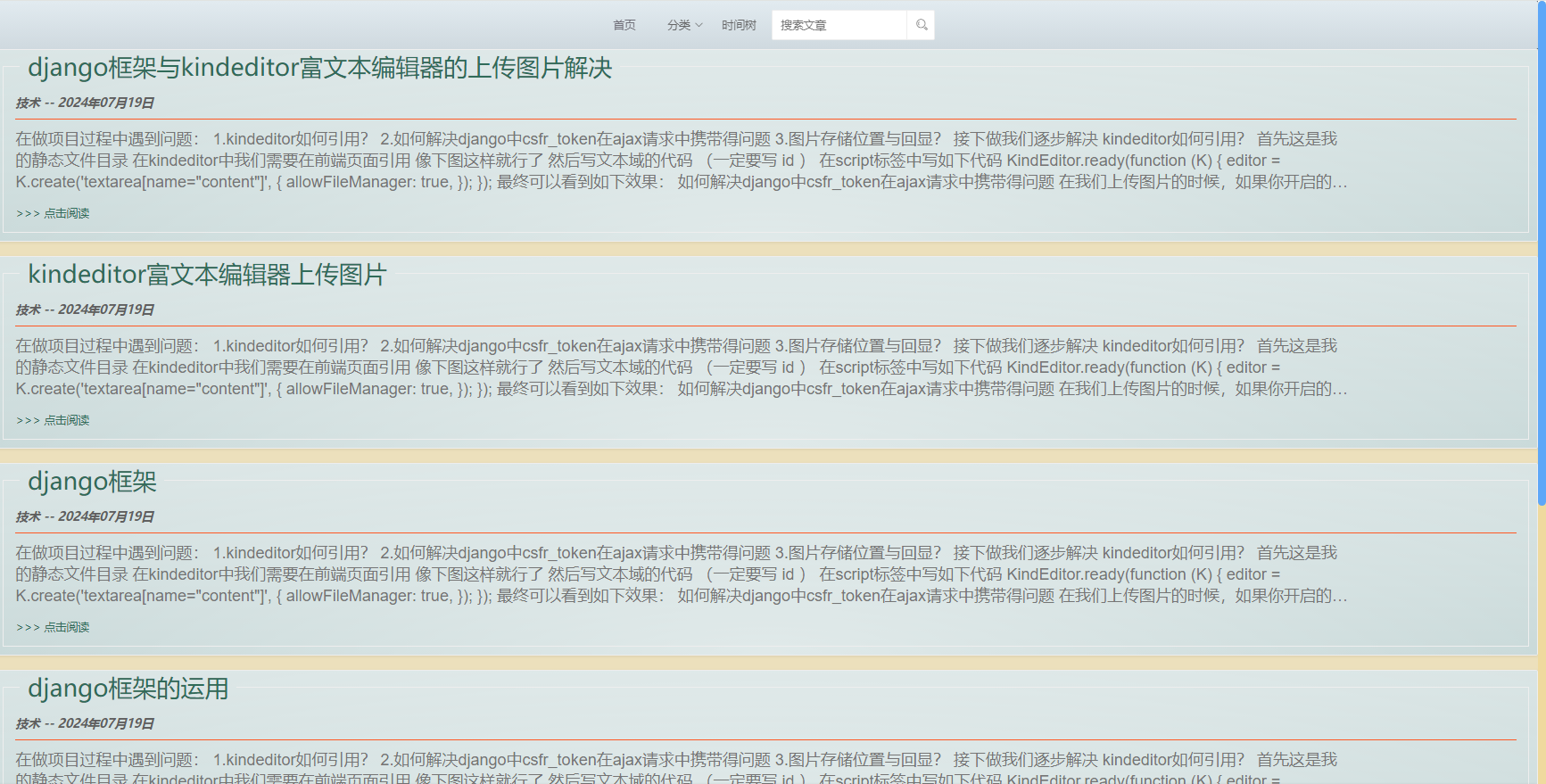Click the summary text of the first article
The width and height of the screenshot is (1546, 784).
pos(682,161)
